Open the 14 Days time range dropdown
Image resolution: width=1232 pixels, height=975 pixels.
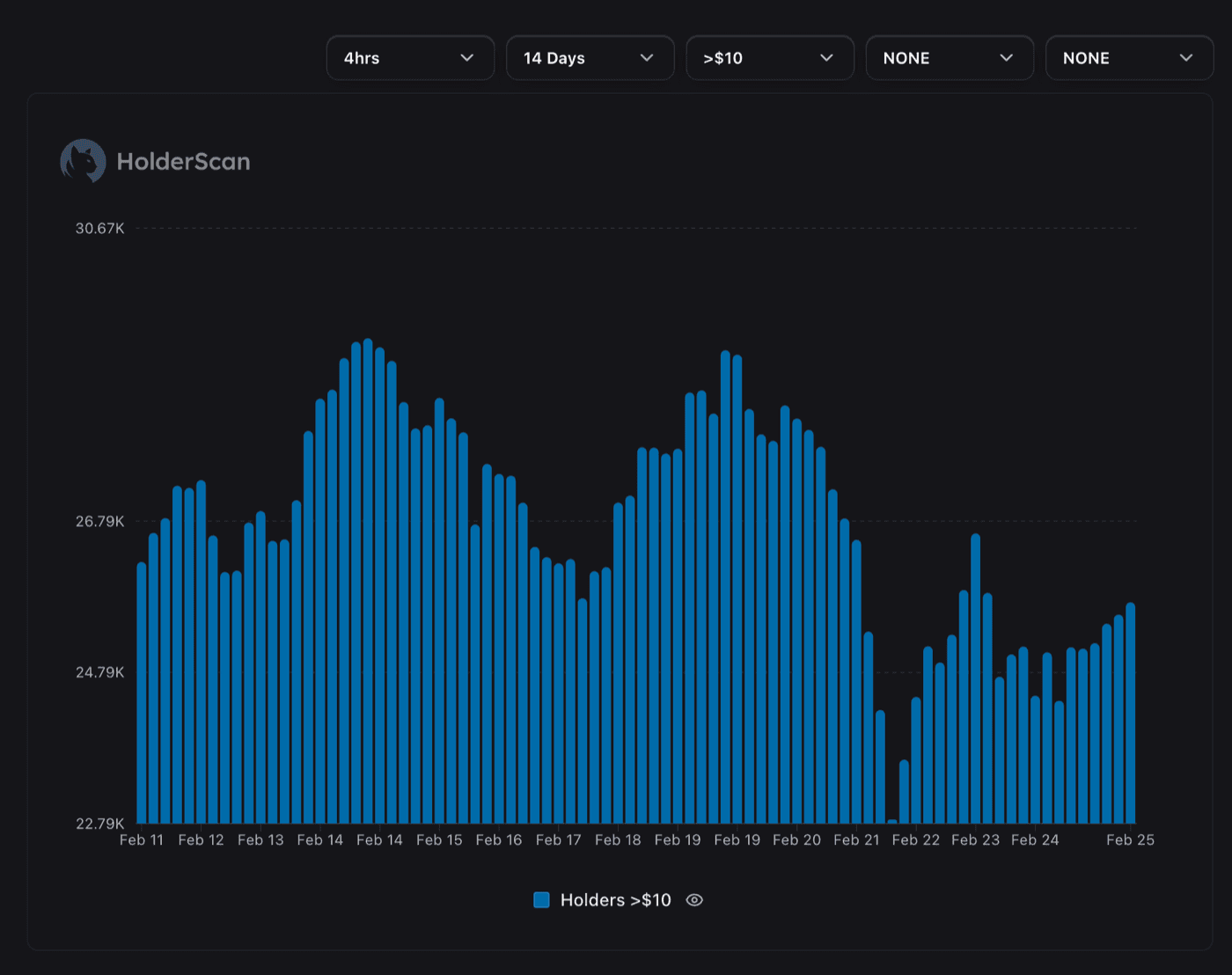pos(590,57)
